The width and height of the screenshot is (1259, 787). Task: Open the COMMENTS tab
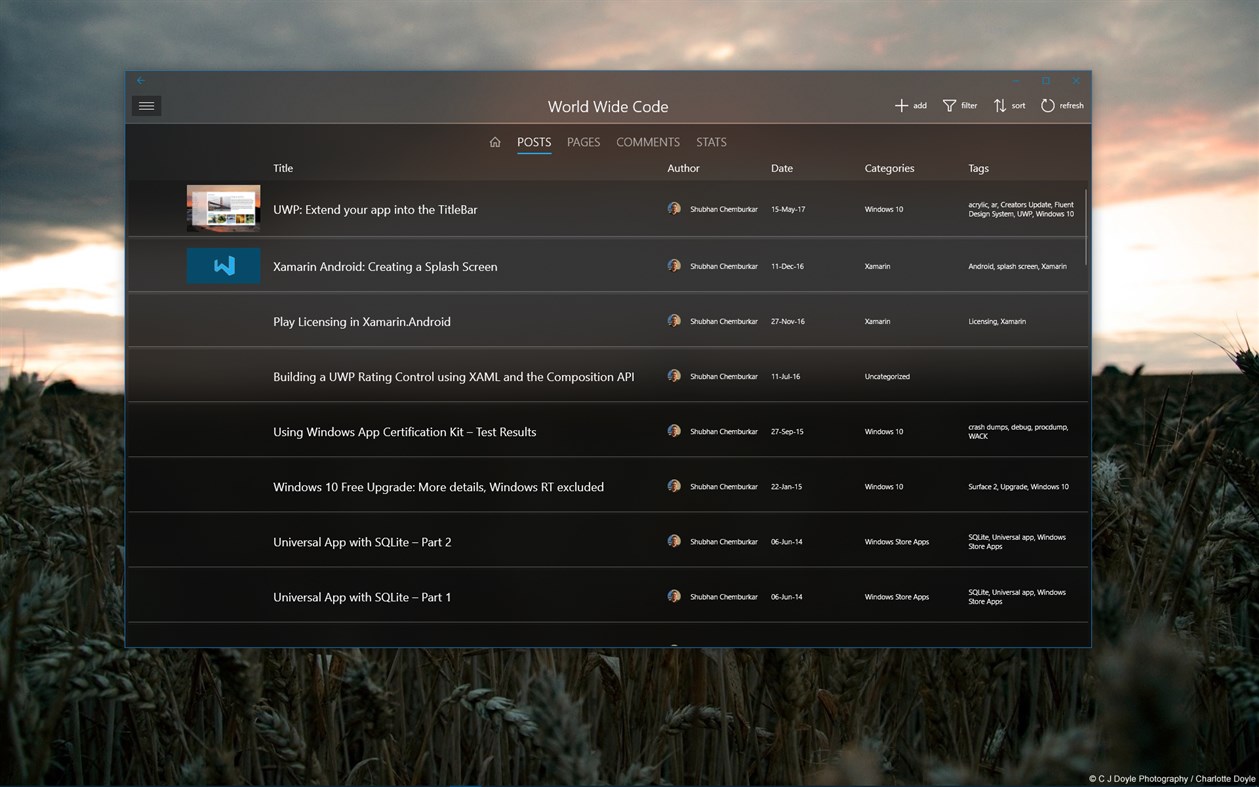pyautogui.click(x=647, y=142)
